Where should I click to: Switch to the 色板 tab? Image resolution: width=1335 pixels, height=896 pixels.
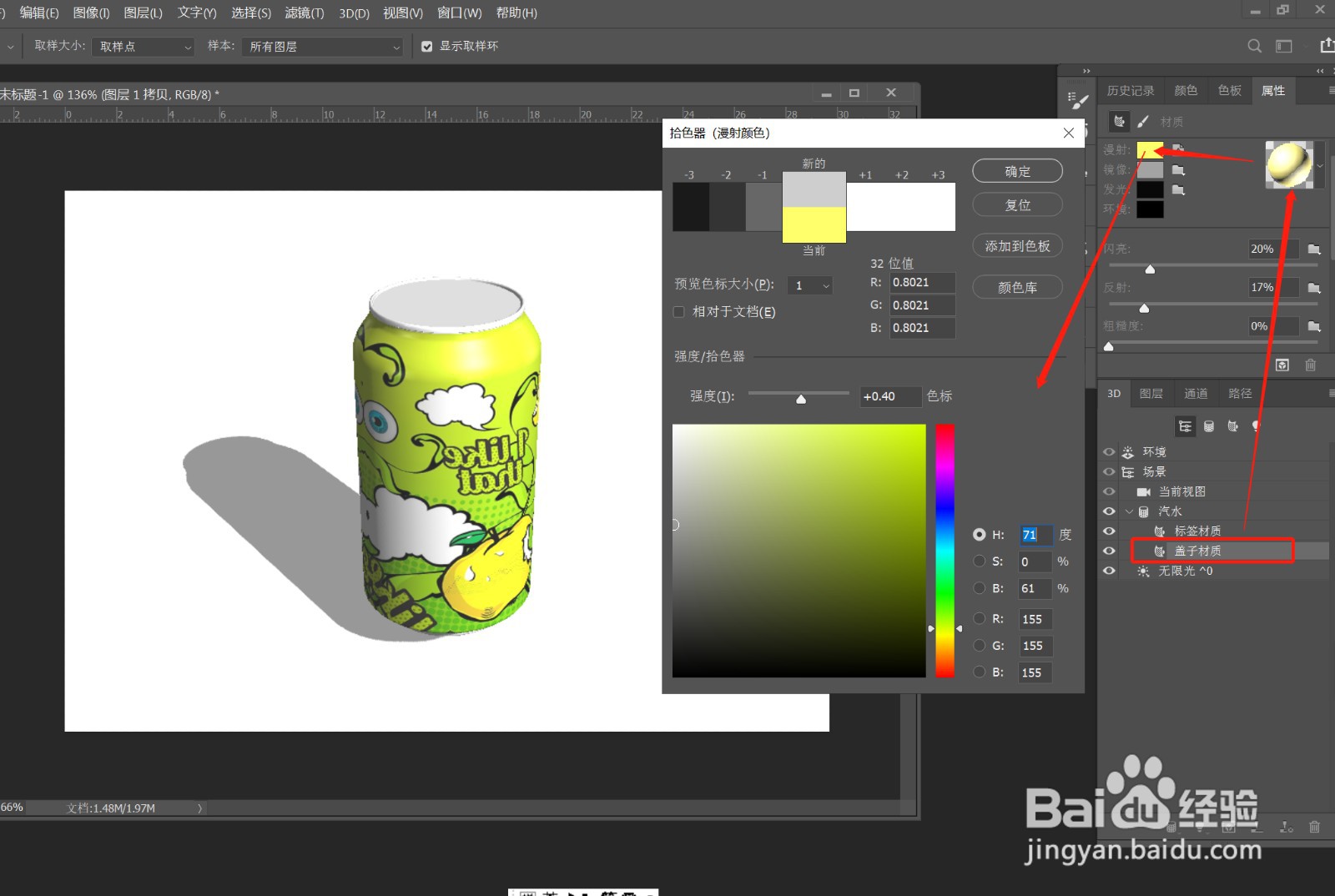pos(1230,90)
